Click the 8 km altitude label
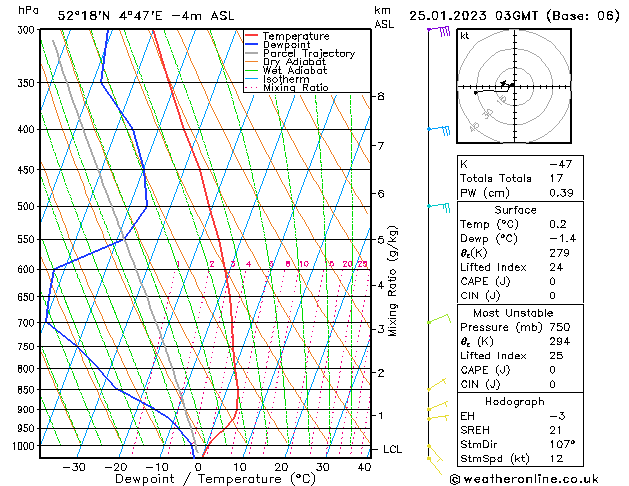Image resolution: width=629 pixels, height=486 pixels. (381, 96)
